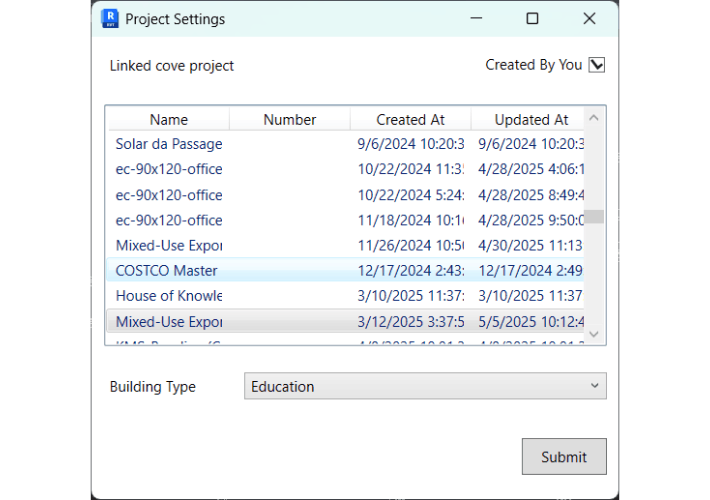The image size is (710, 500).
Task: Select ec-90x120-office project created 11/18/2024
Action: pyautogui.click(x=168, y=220)
